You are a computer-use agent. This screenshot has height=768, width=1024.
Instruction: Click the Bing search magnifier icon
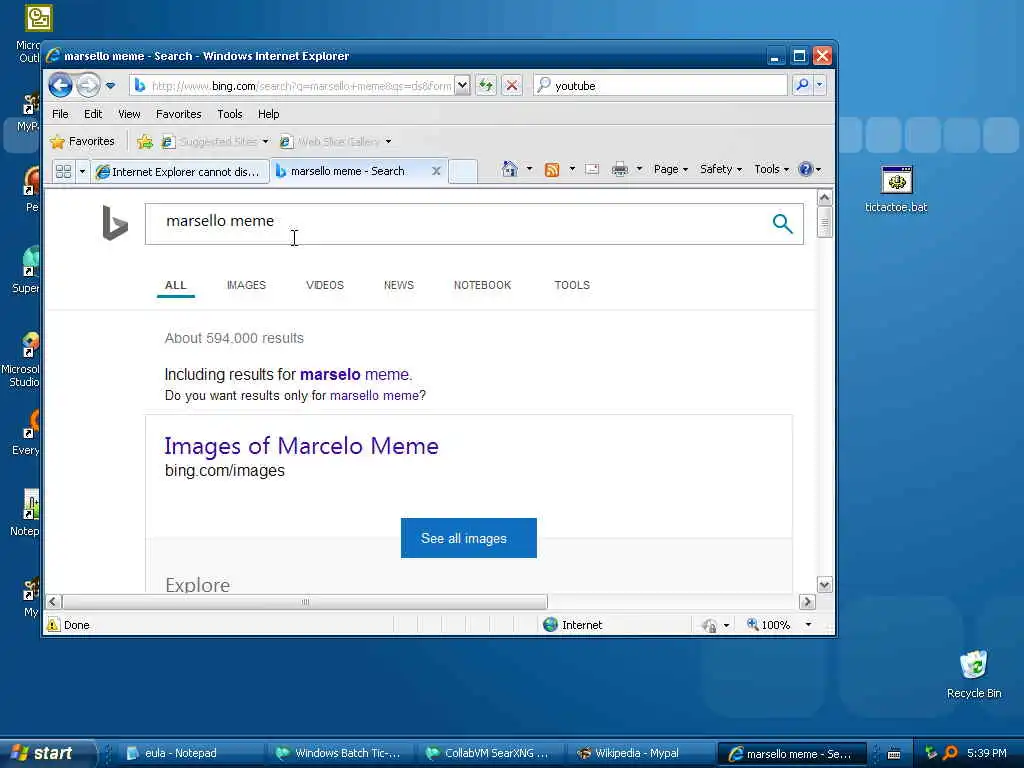(782, 224)
